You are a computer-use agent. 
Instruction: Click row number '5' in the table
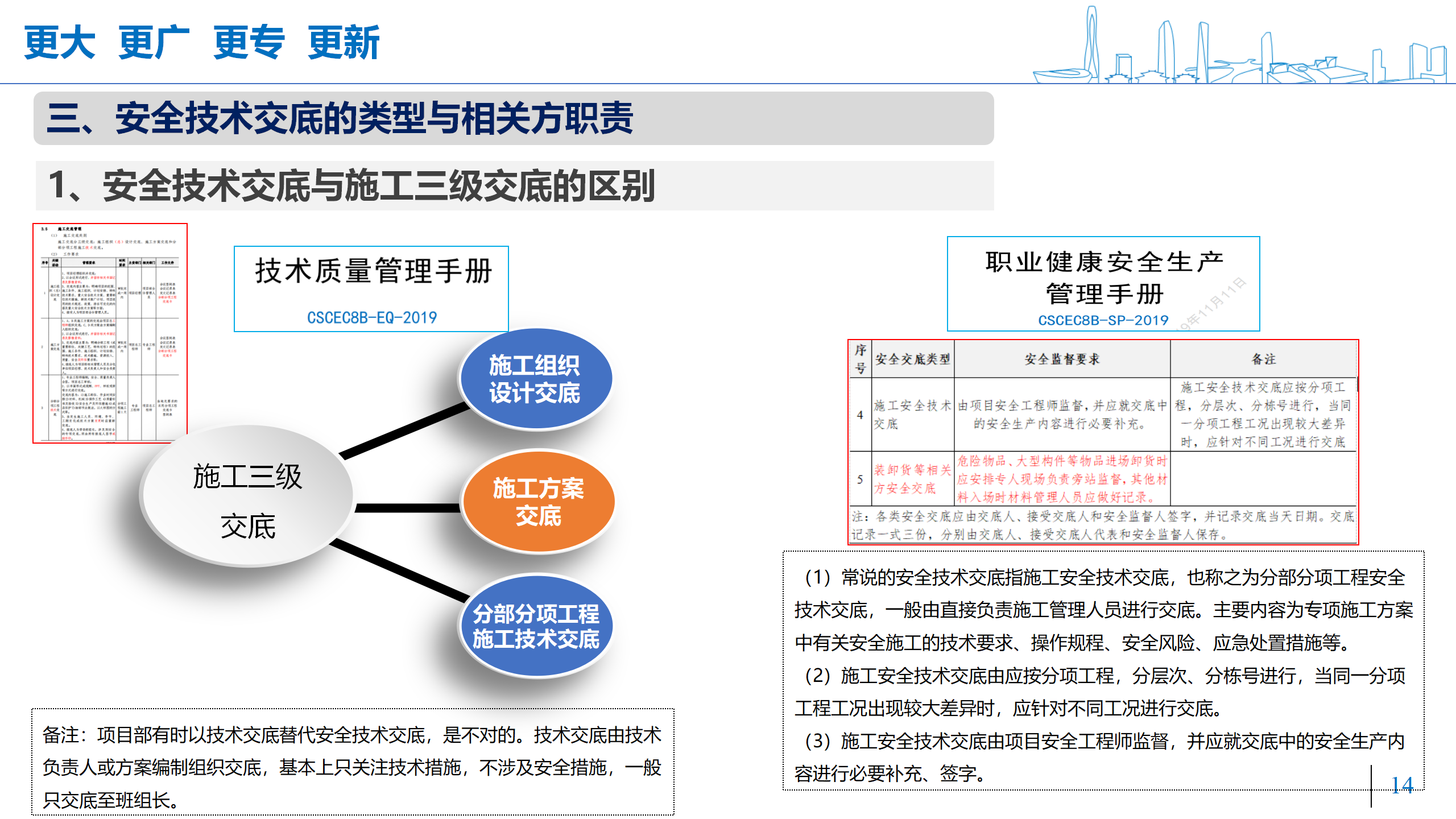tap(860, 479)
